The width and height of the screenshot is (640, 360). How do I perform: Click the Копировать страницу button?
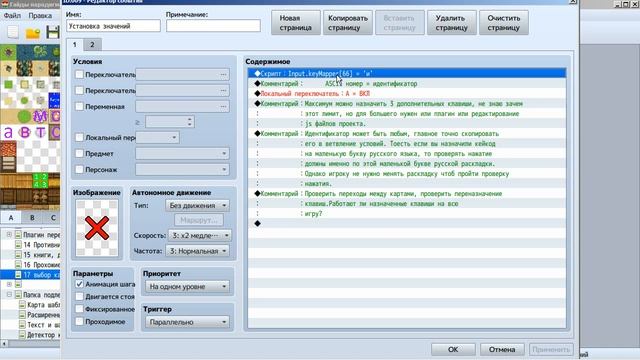(348, 23)
